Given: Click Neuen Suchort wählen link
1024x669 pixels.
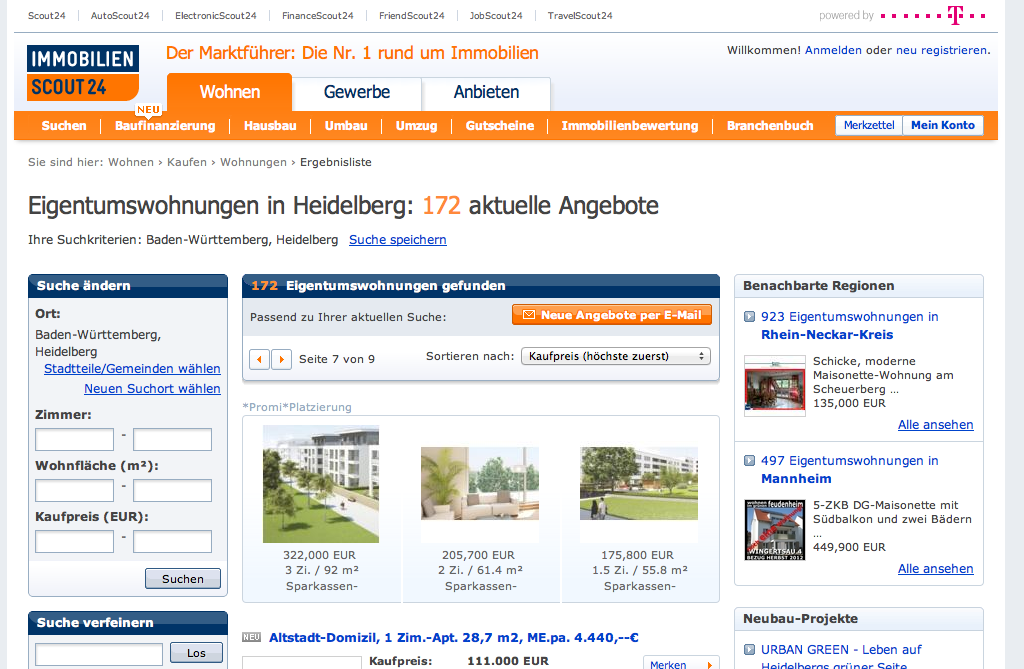Looking at the screenshot, I should [x=152, y=388].
